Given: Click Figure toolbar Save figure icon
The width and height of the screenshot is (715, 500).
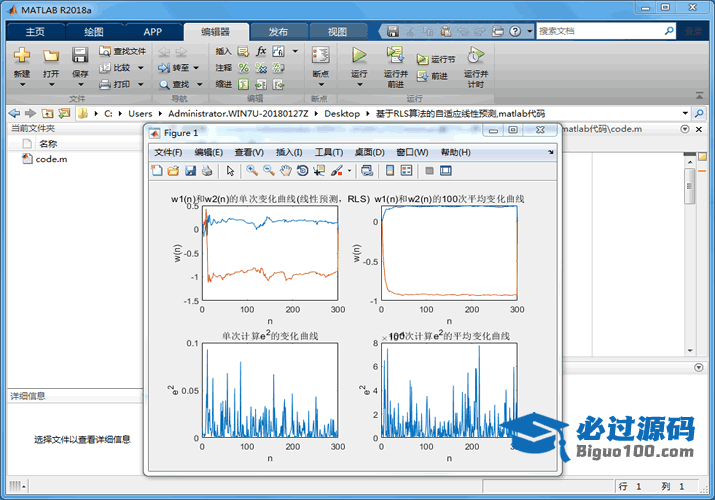Looking at the screenshot, I should (x=191, y=170).
